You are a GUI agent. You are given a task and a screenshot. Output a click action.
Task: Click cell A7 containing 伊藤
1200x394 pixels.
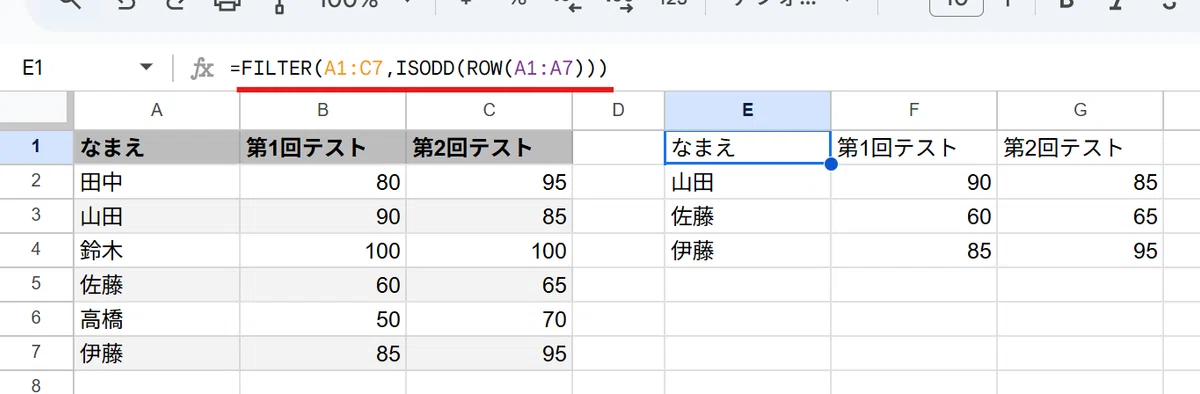156,352
